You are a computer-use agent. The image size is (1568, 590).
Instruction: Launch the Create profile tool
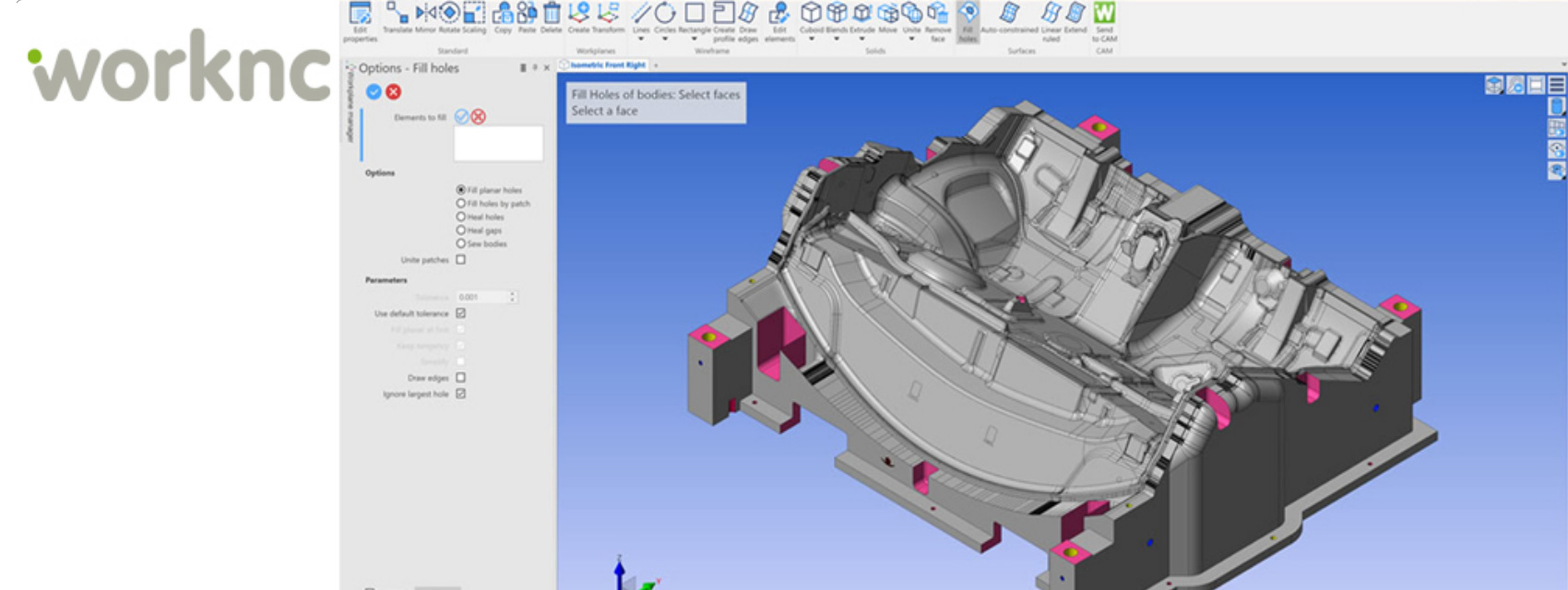coord(724,21)
